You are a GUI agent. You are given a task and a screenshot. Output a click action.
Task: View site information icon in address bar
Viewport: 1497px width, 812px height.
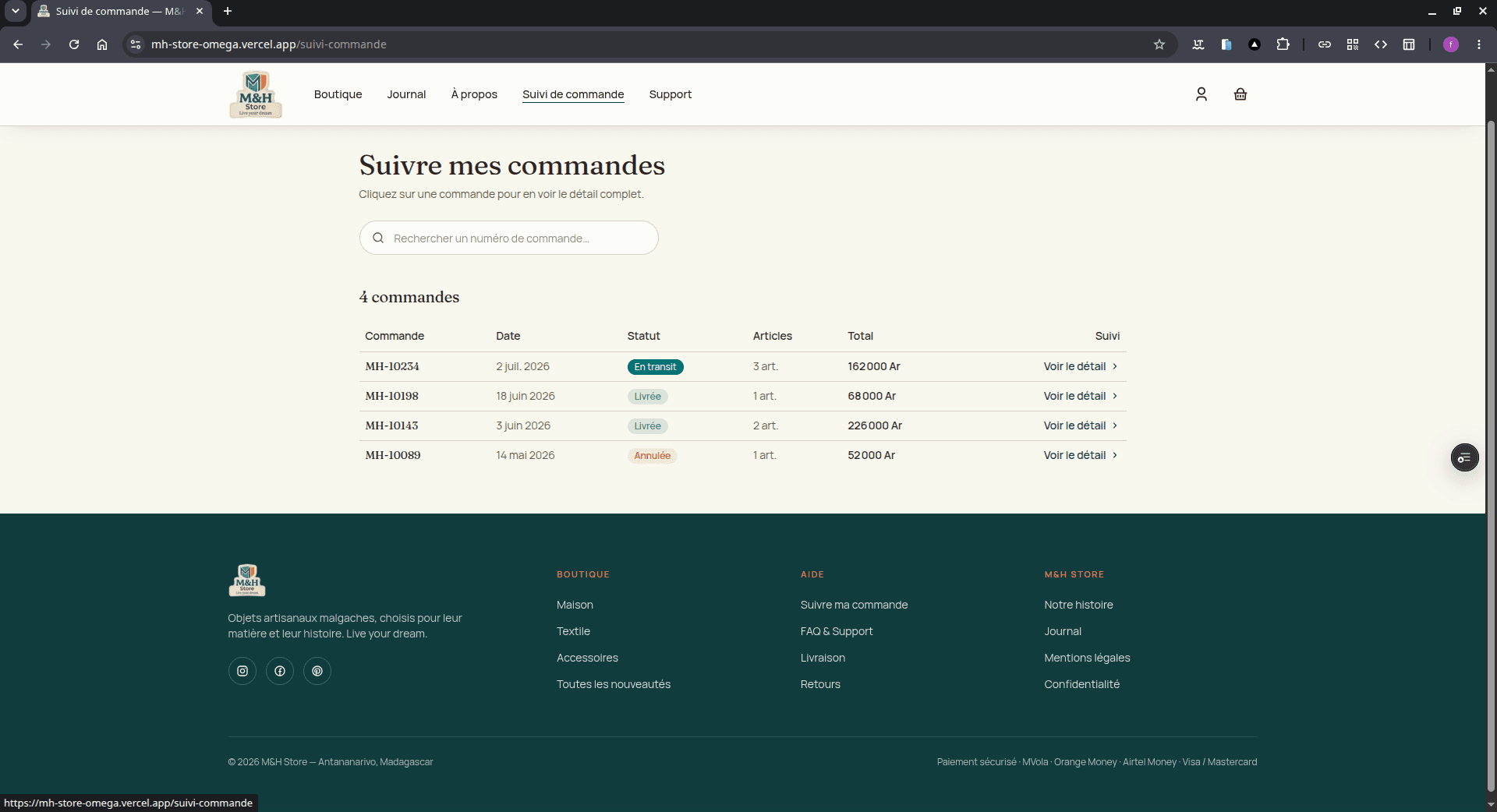click(x=136, y=44)
